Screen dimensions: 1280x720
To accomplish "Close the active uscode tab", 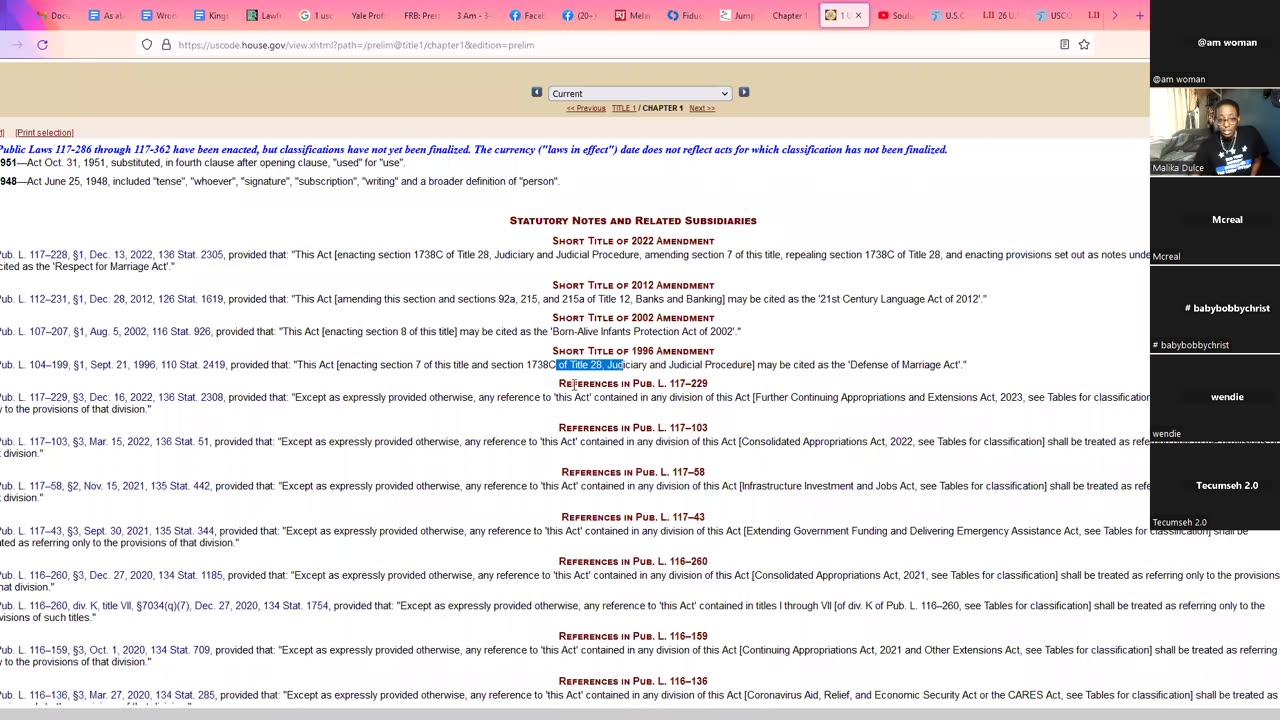I will [858, 15].
